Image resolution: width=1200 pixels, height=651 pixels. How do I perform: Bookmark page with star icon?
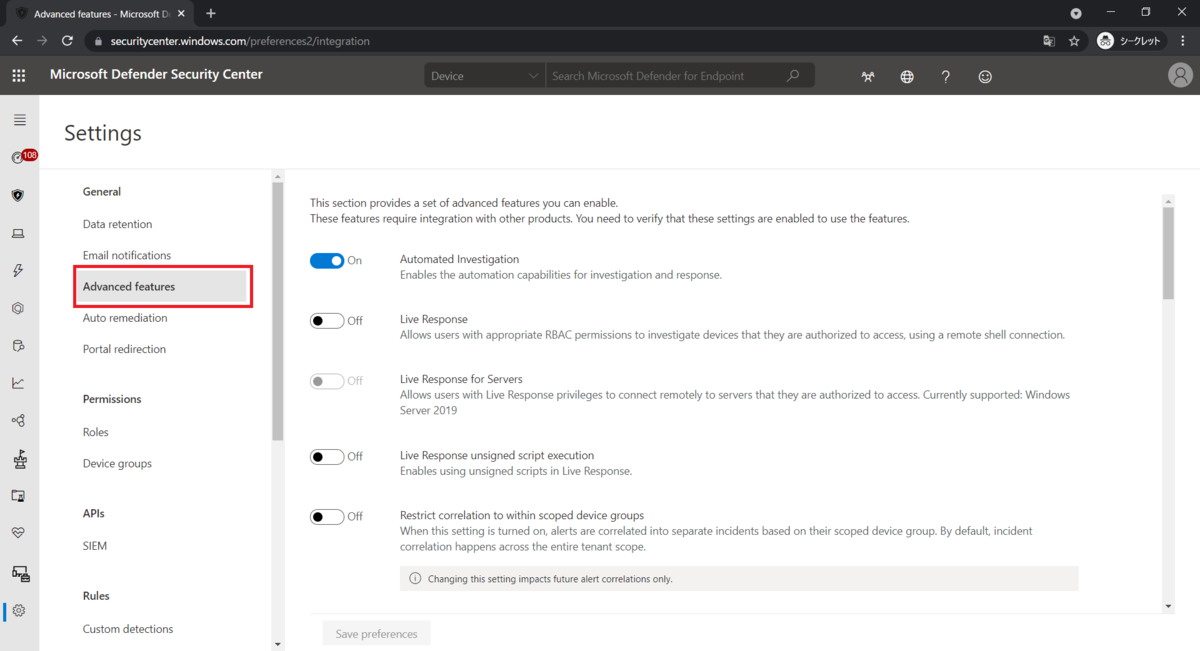pos(1074,41)
